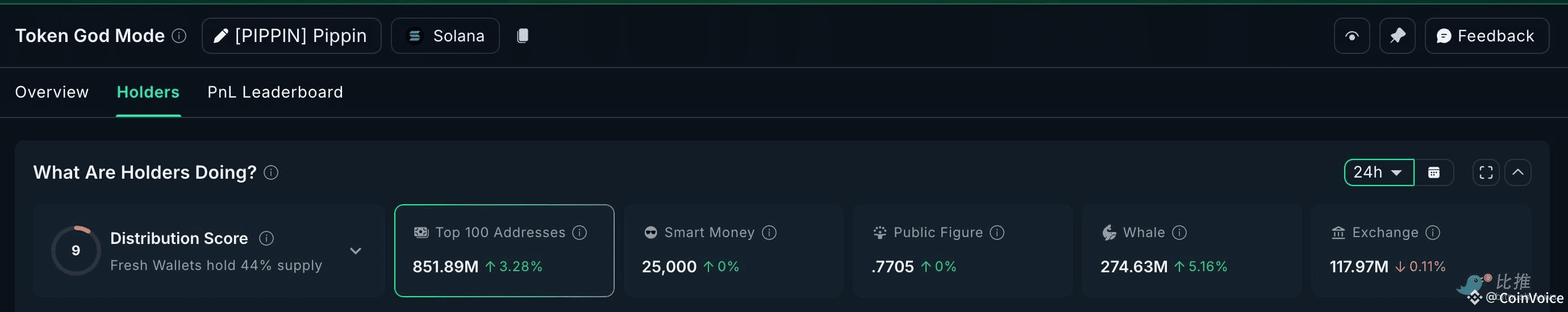Click info icon next to Distribution Score

pyautogui.click(x=266, y=238)
